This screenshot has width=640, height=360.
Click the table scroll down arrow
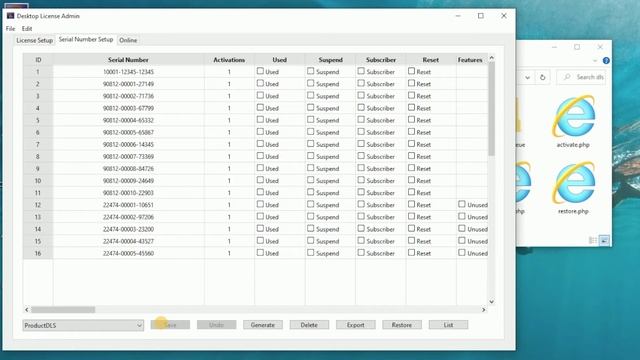[491, 302]
